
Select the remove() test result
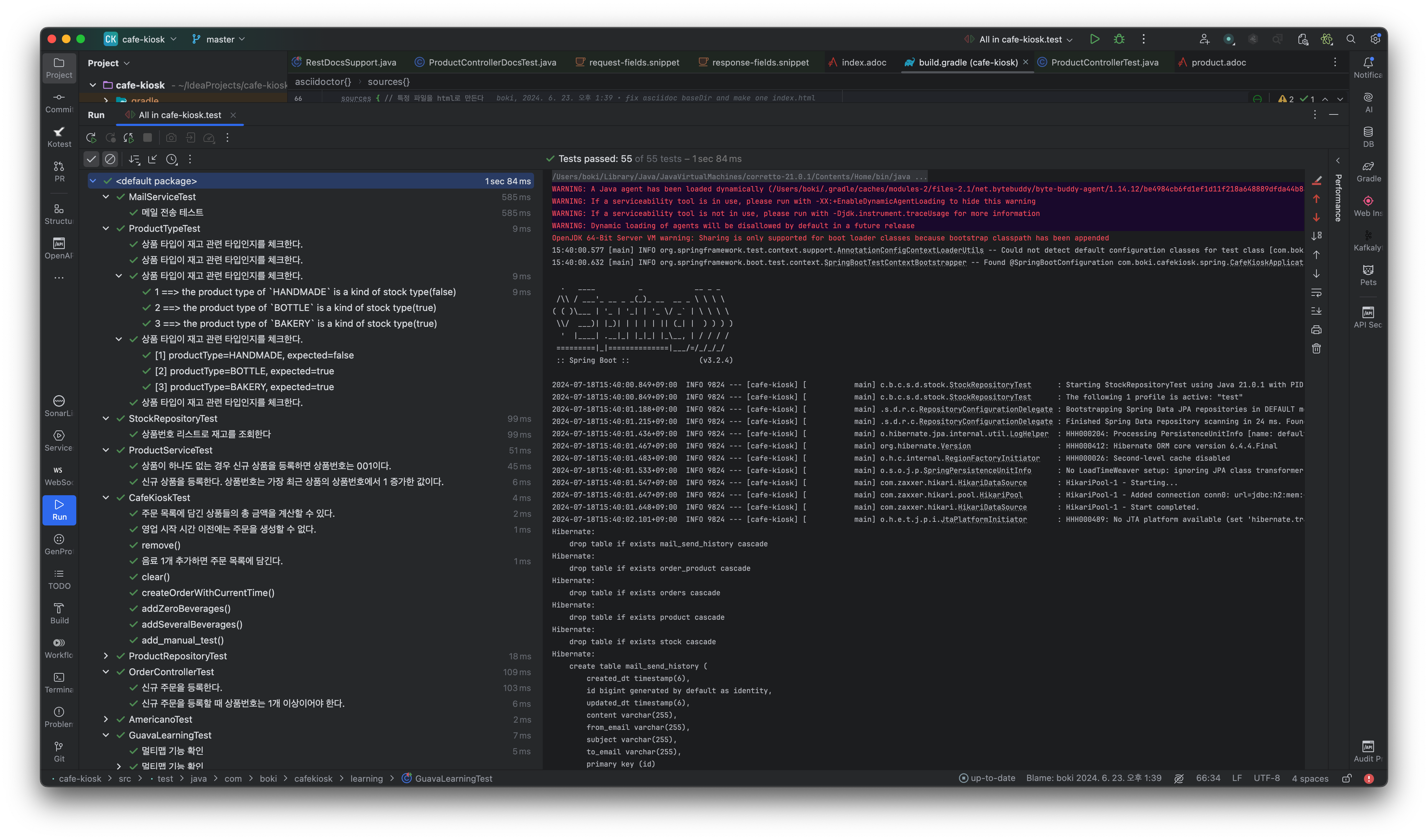click(x=161, y=545)
